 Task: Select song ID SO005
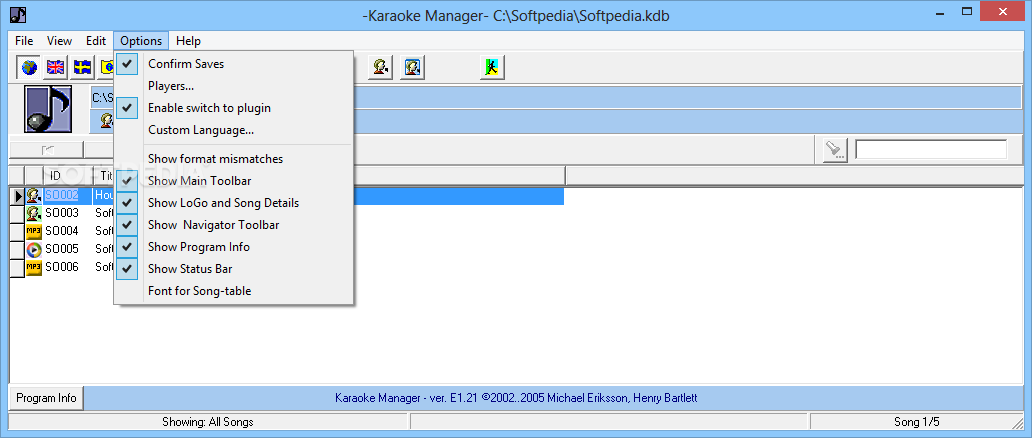click(x=62, y=249)
